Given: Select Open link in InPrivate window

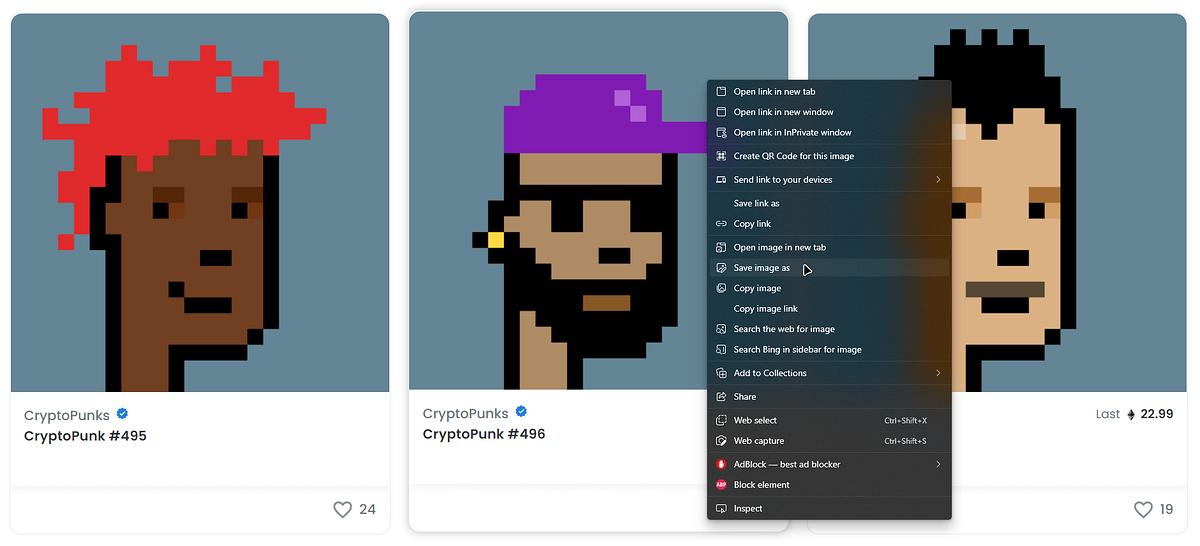Looking at the screenshot, I should point(829,132).
